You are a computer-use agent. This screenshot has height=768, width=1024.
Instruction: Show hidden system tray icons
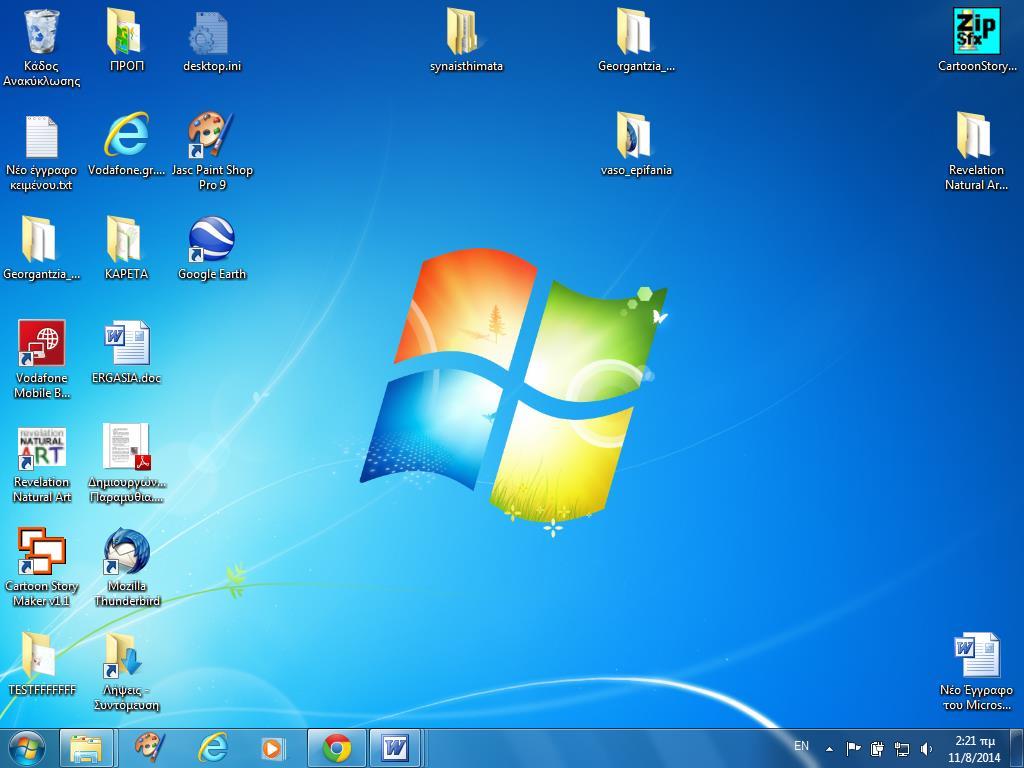pos(829,749)
